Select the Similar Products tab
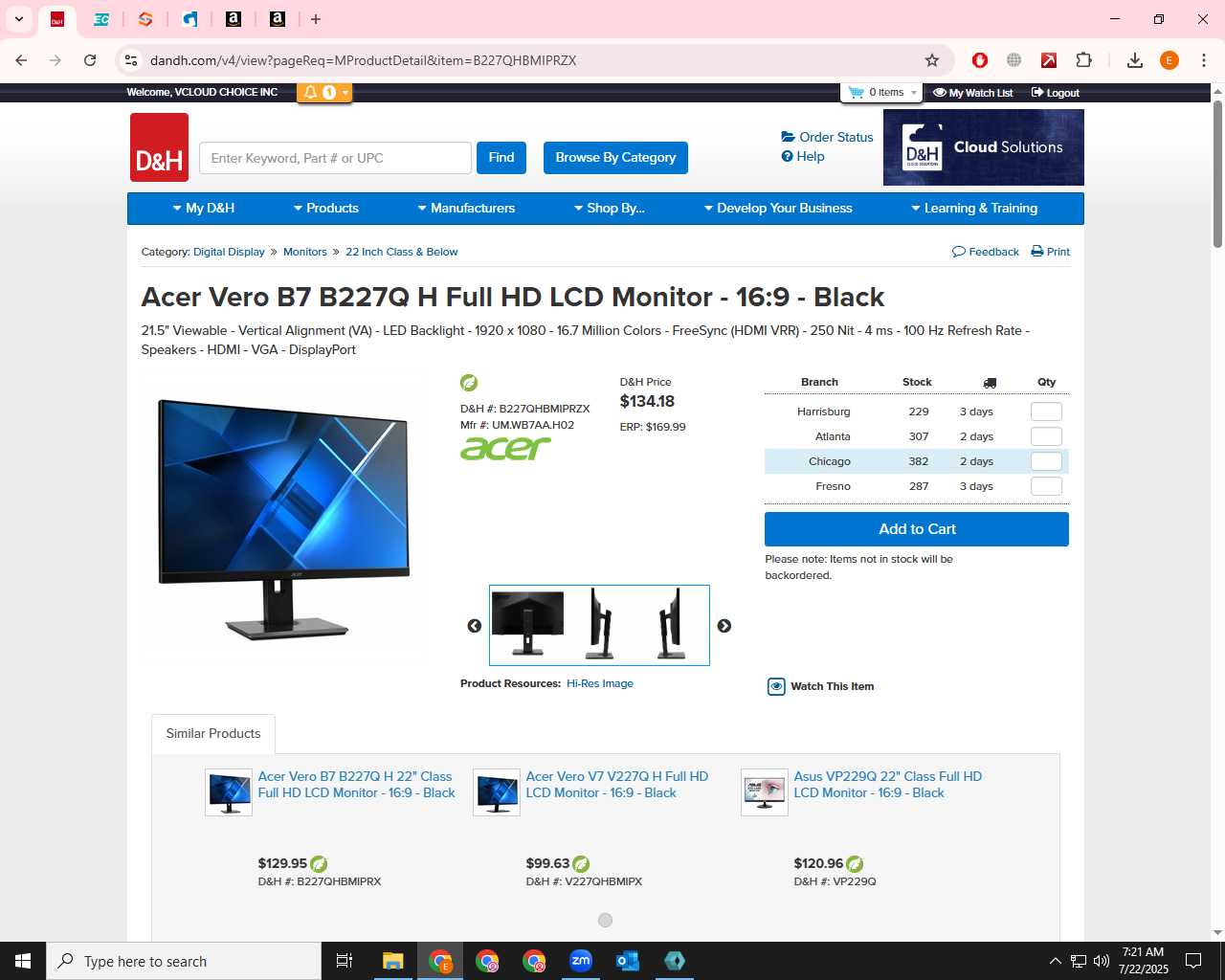 pos(213,733)
